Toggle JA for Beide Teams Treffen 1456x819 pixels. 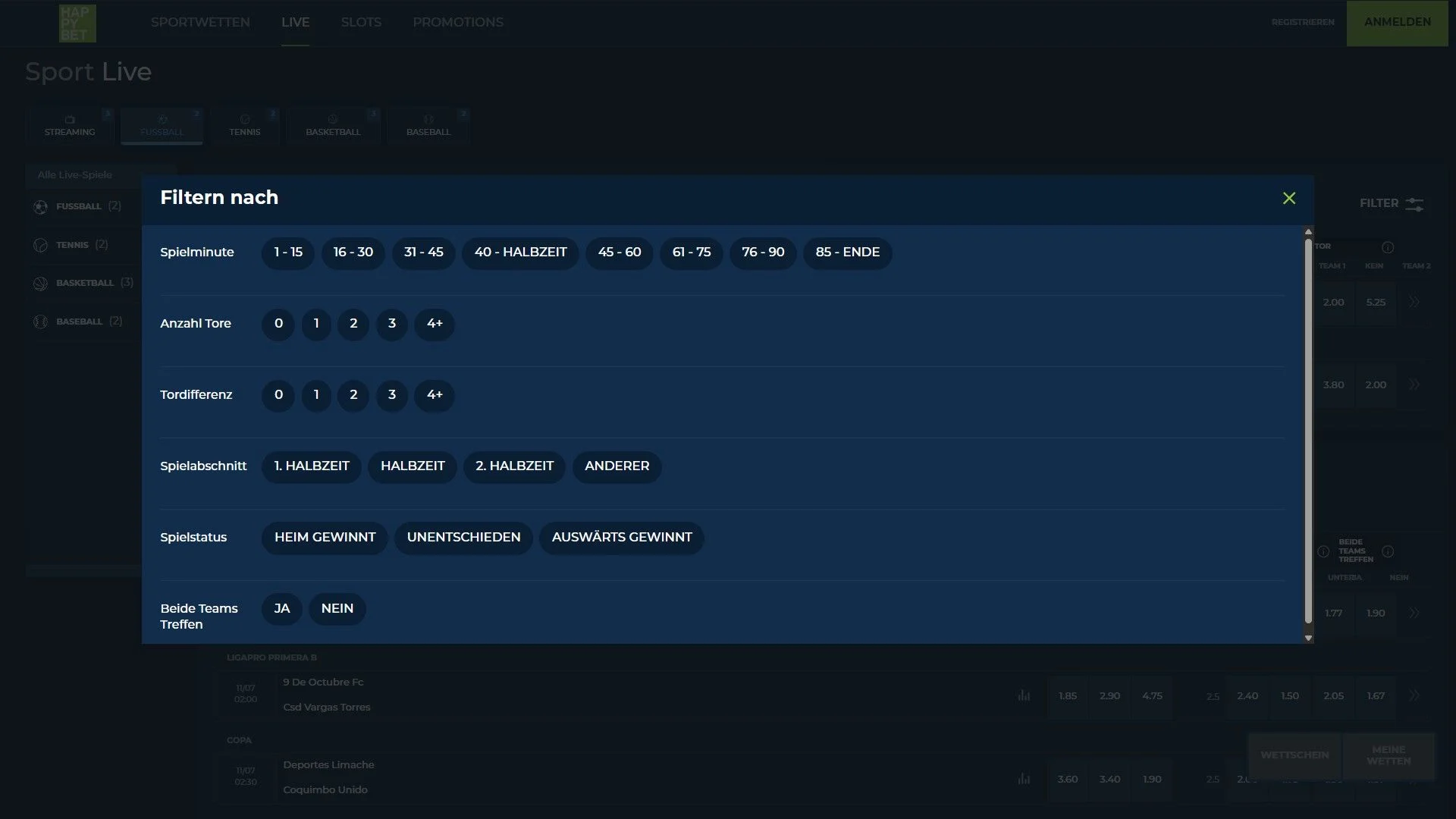coord(282,609)
